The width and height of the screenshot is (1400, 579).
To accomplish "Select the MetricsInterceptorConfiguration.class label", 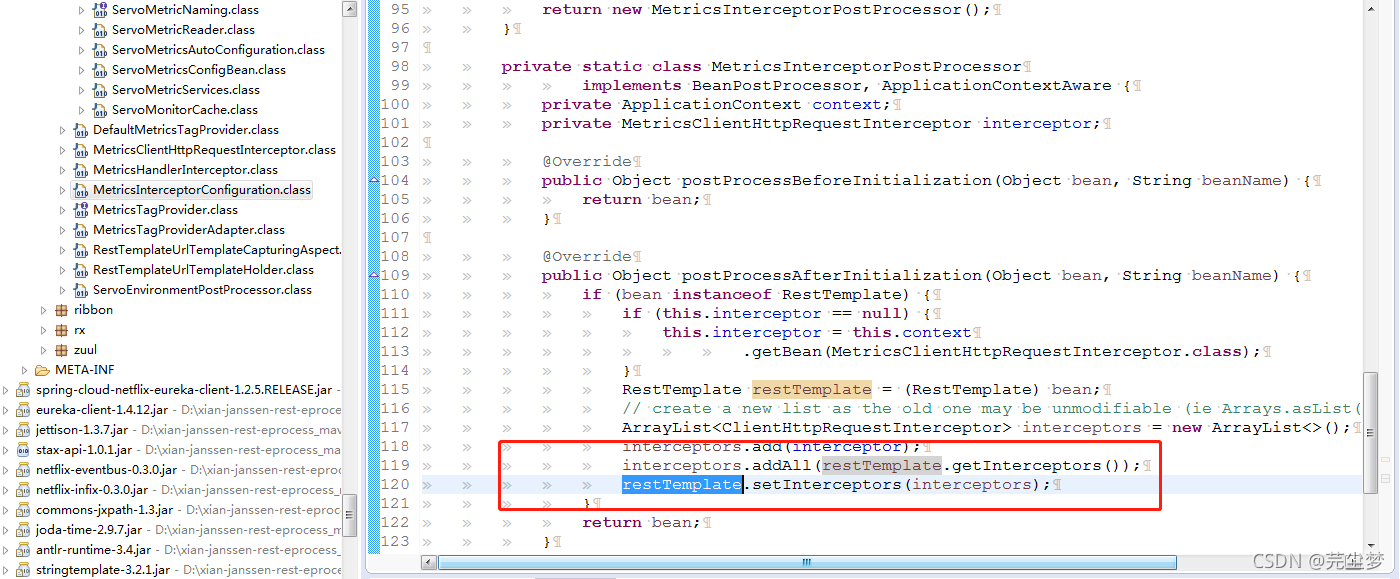I will click(x=202, y=190).
